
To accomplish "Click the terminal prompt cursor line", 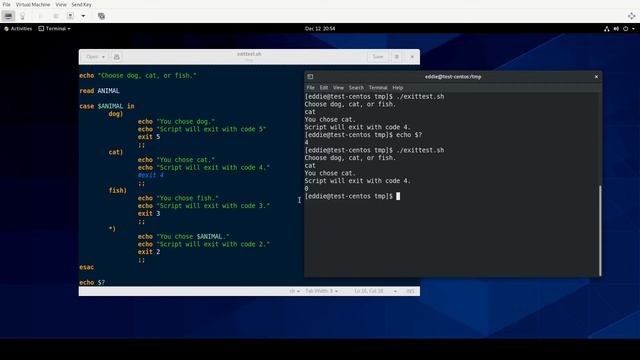I will [x=352, y=196].
